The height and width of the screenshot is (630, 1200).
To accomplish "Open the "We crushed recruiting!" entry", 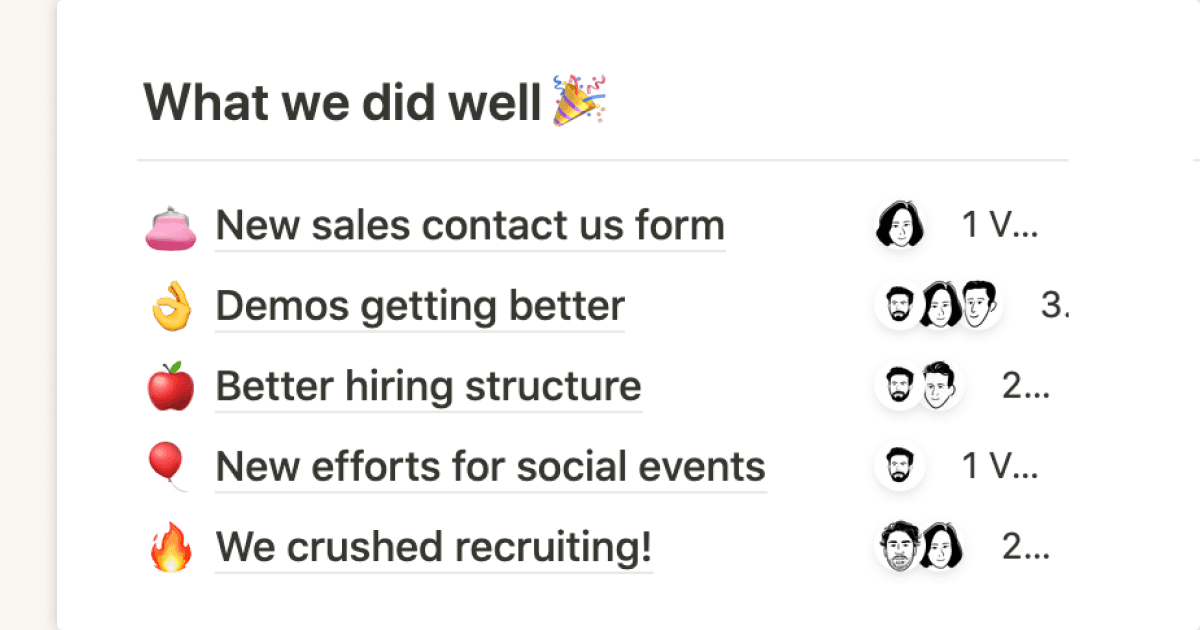I will tap(434, 547).
